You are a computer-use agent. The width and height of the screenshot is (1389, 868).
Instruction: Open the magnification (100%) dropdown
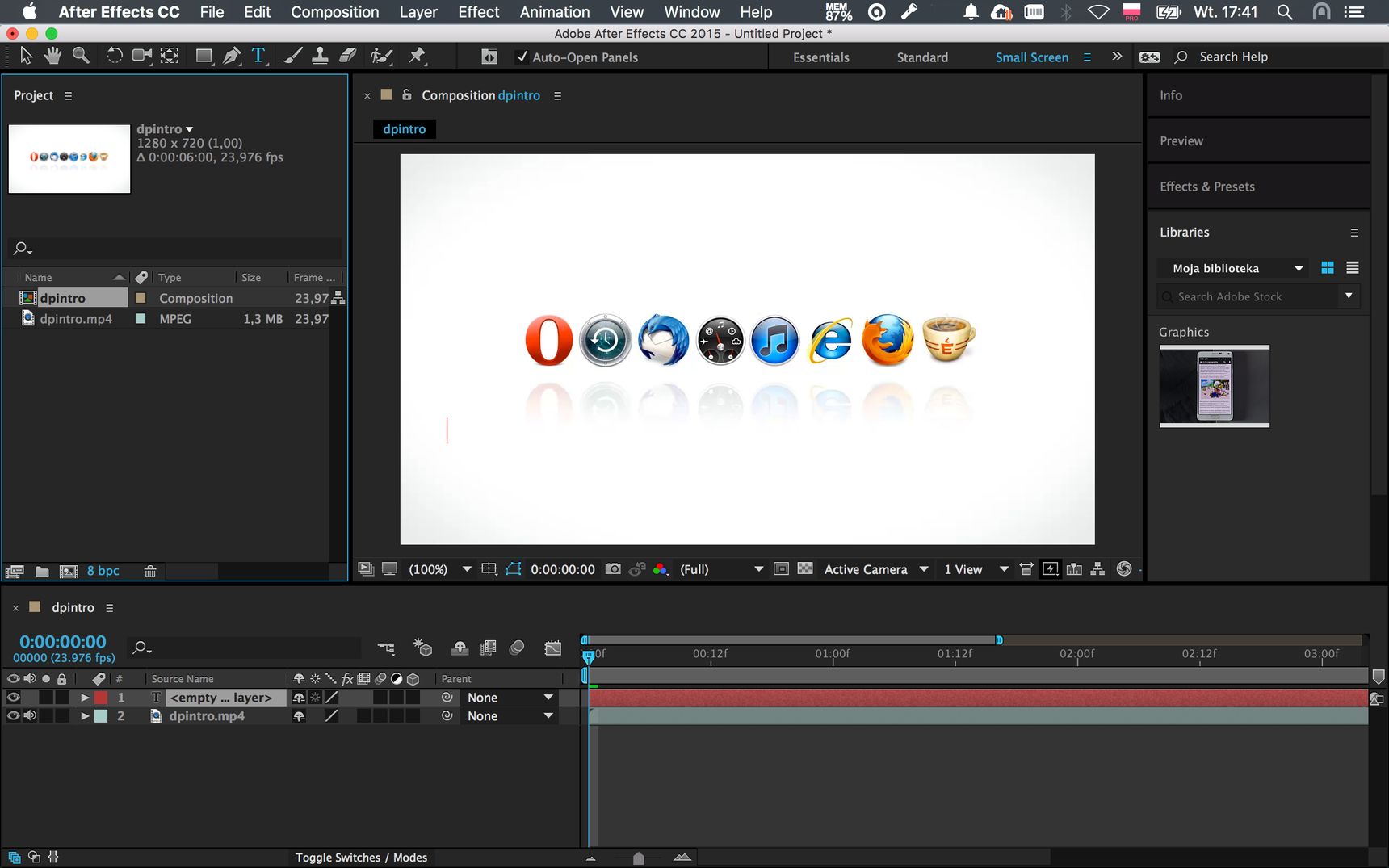[439, 569]
